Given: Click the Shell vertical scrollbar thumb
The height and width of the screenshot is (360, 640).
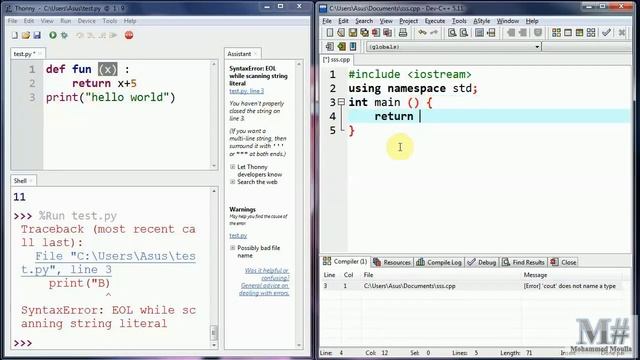Looking at the screenshot, I should tap(213, 333).
